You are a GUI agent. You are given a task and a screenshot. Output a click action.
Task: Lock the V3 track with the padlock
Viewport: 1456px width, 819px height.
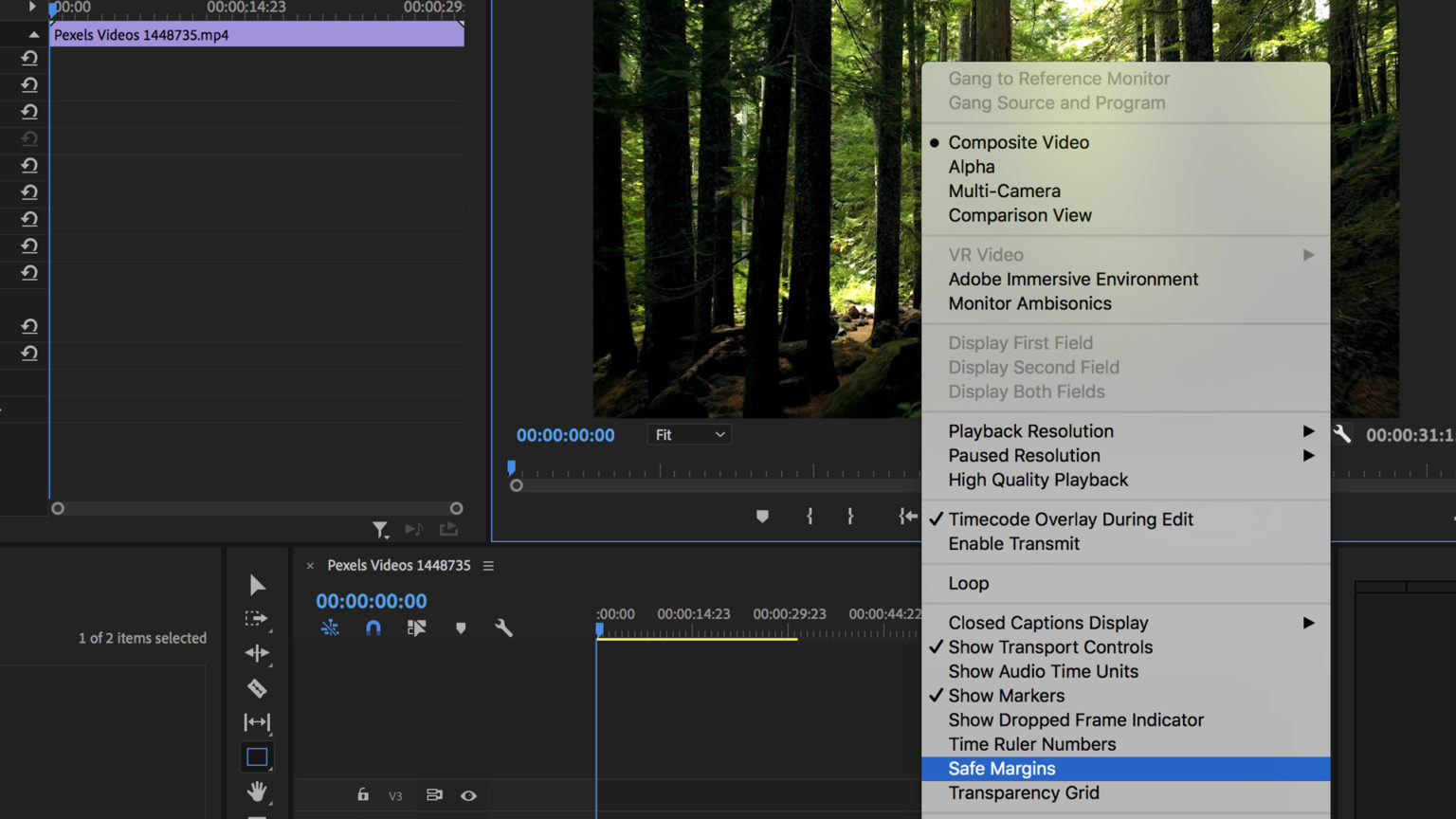[x=361, y=796]
